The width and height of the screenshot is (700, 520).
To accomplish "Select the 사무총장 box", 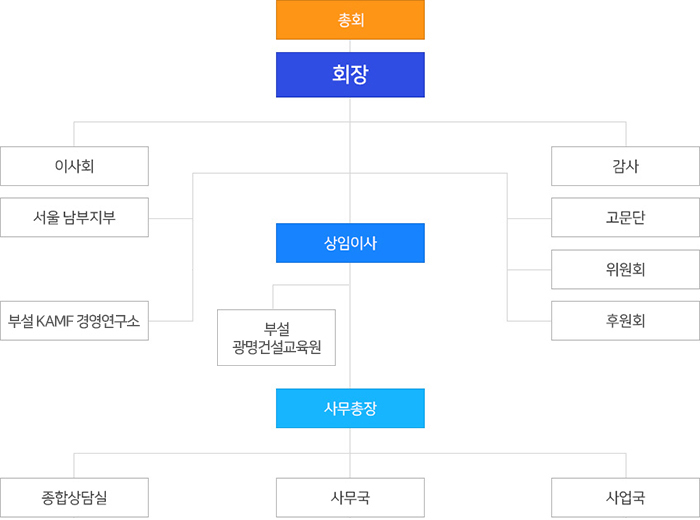I will (x=350, y=408).
